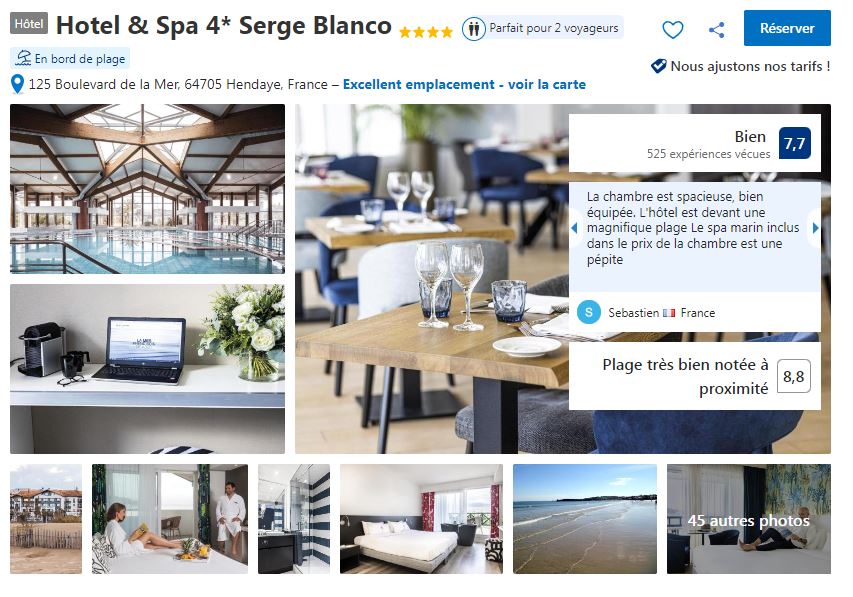
Task: Show the previous review with left arrow
Action: [574, 228]
